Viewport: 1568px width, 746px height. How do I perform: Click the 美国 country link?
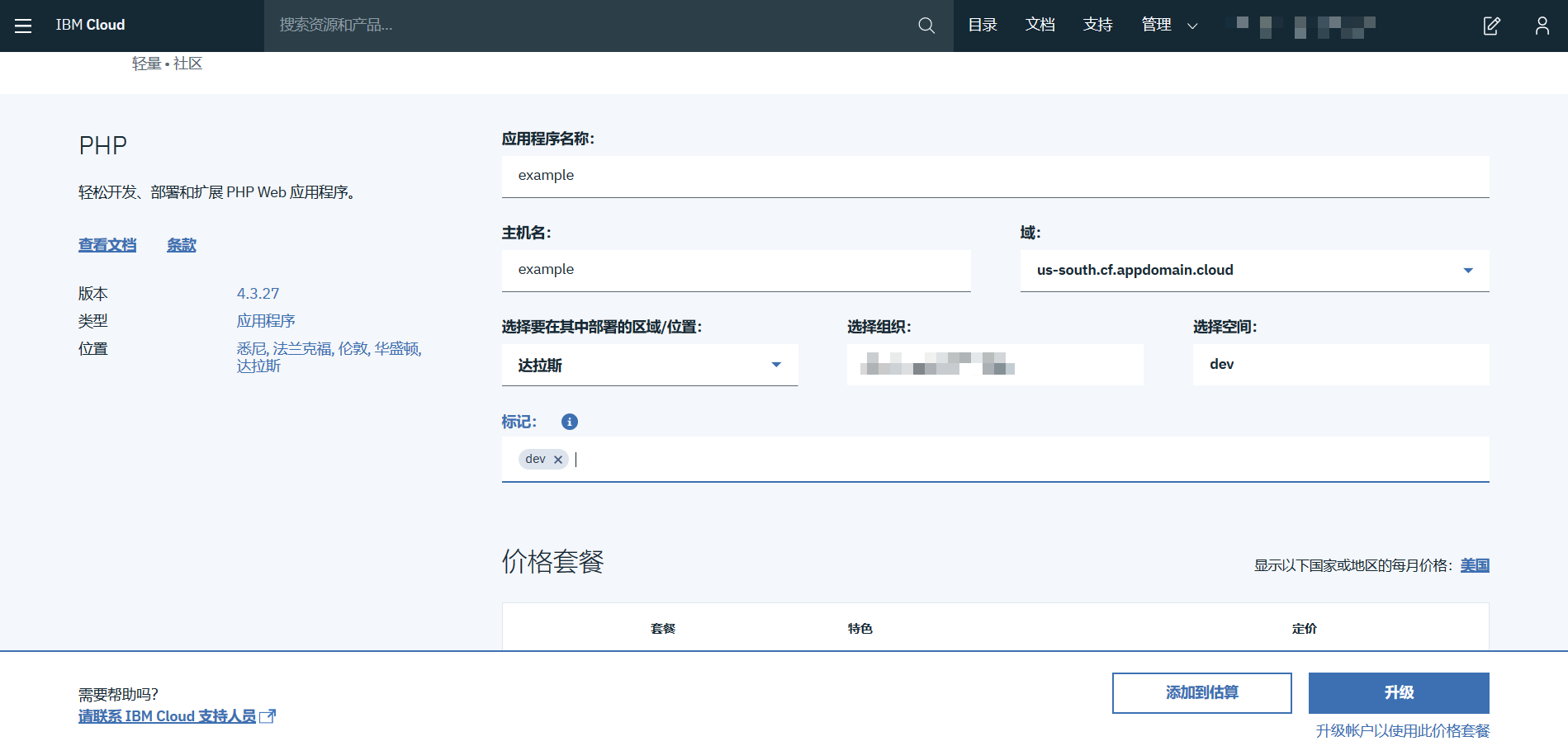[1475, 565]
